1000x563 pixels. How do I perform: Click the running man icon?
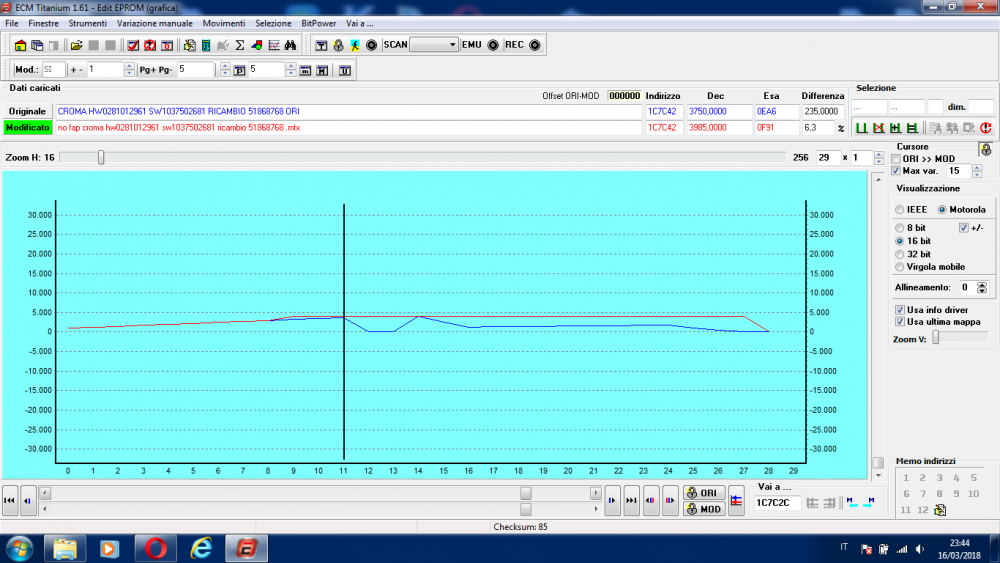pyautogui.click(x=355, y=45)
